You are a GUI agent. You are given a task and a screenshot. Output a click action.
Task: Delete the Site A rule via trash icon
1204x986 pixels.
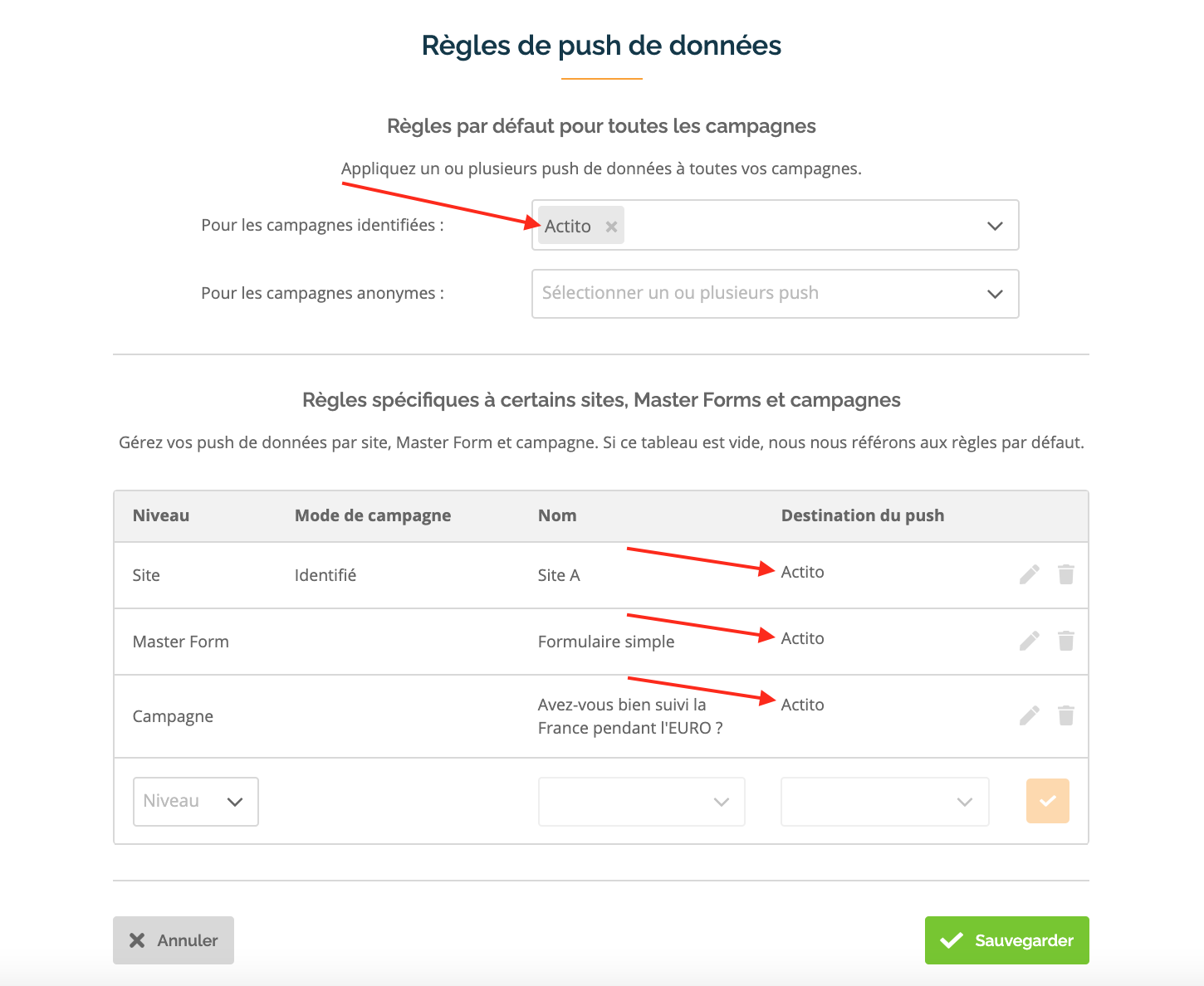coord(1066,574)
